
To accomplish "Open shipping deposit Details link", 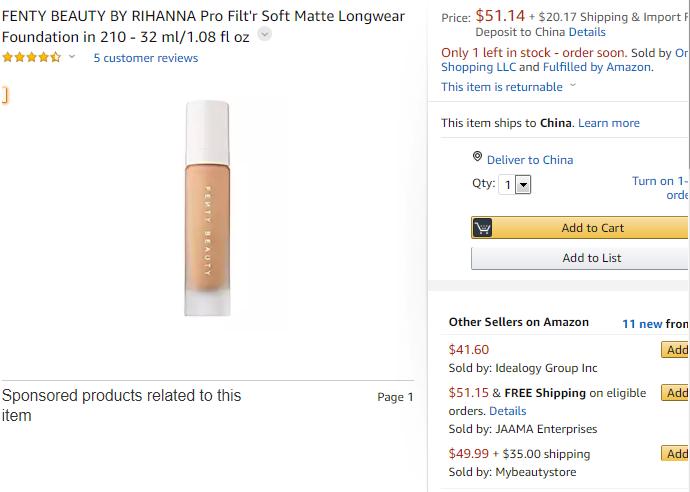I will point(587,32).
